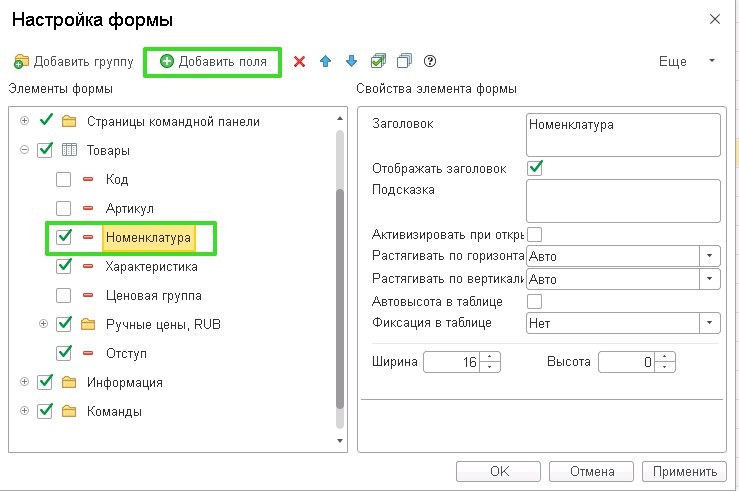This screenshot has height=491, width=739.
Task: Click the tree vertical scrollbar thumb
Action: point(340,299)
